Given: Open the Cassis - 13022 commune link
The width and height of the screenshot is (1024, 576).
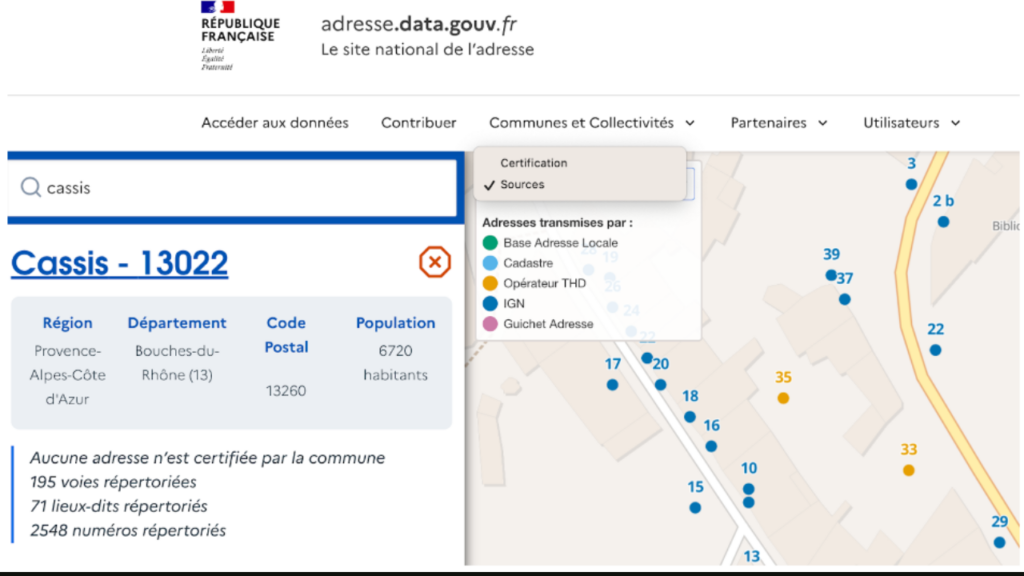Looking at the screenshot, I should click(120, 263).
